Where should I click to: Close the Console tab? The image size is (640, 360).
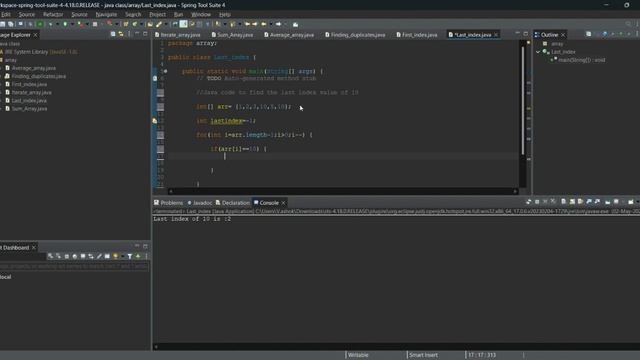[x=283, y=203]
